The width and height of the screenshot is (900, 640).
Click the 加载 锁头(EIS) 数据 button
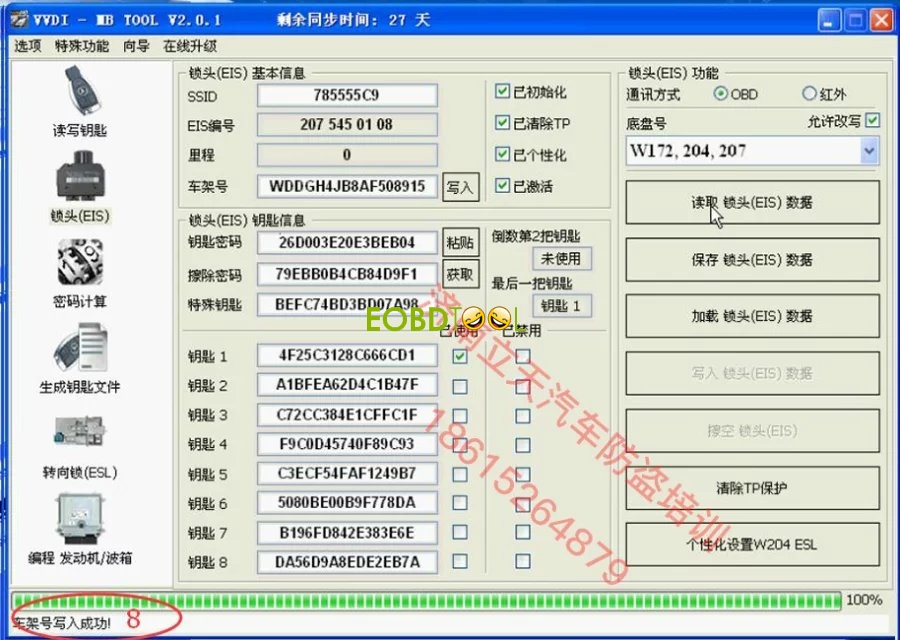752,316
